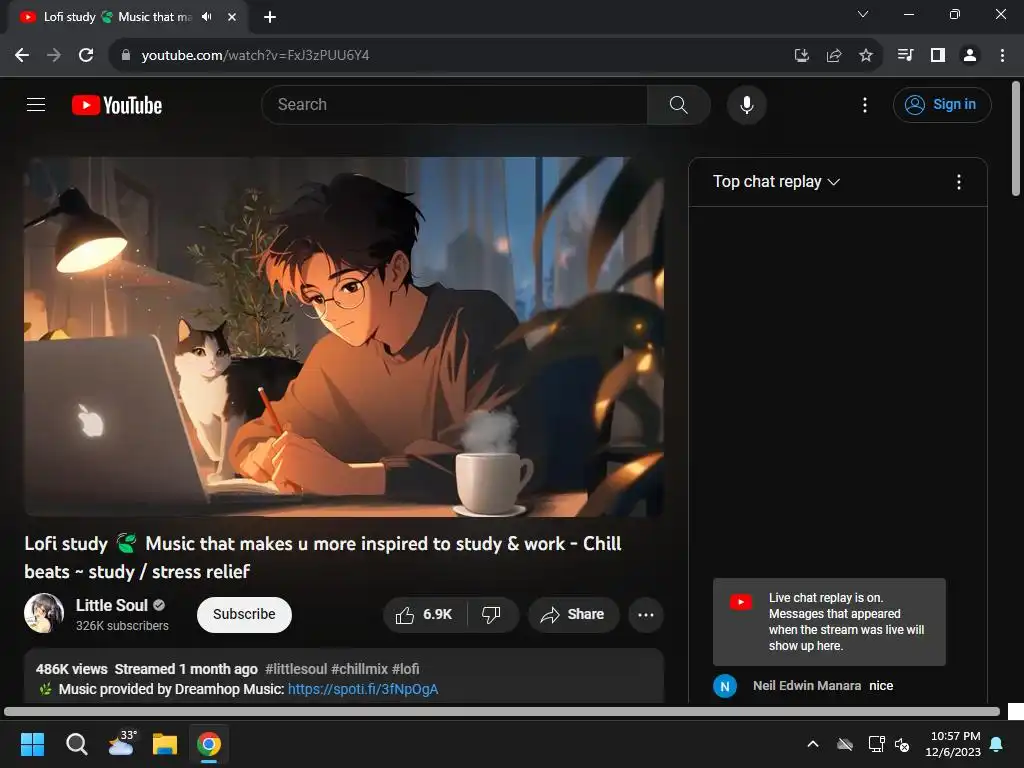Like the video with thumbs up
Screen dimensions: 1024x768
click(x=424, y=615)
